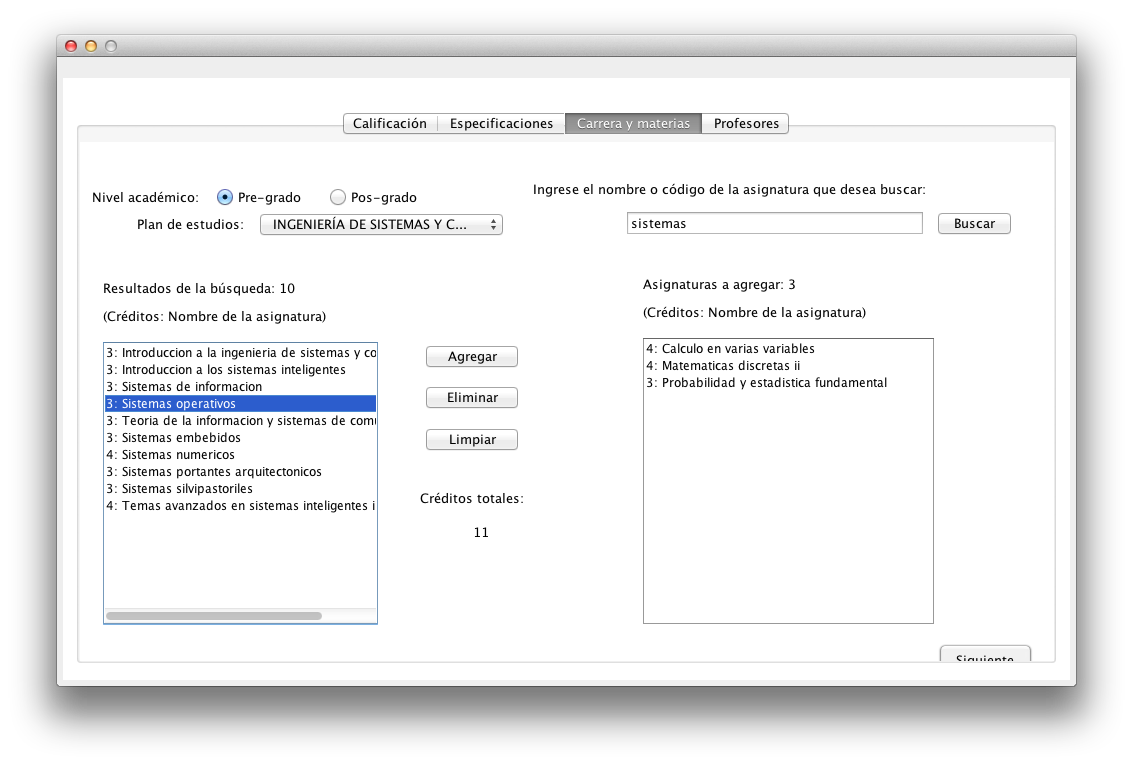The height and width of the screenshot is (765, 1133).
Task: Select Calculo en varias variables
Action: 788,348
